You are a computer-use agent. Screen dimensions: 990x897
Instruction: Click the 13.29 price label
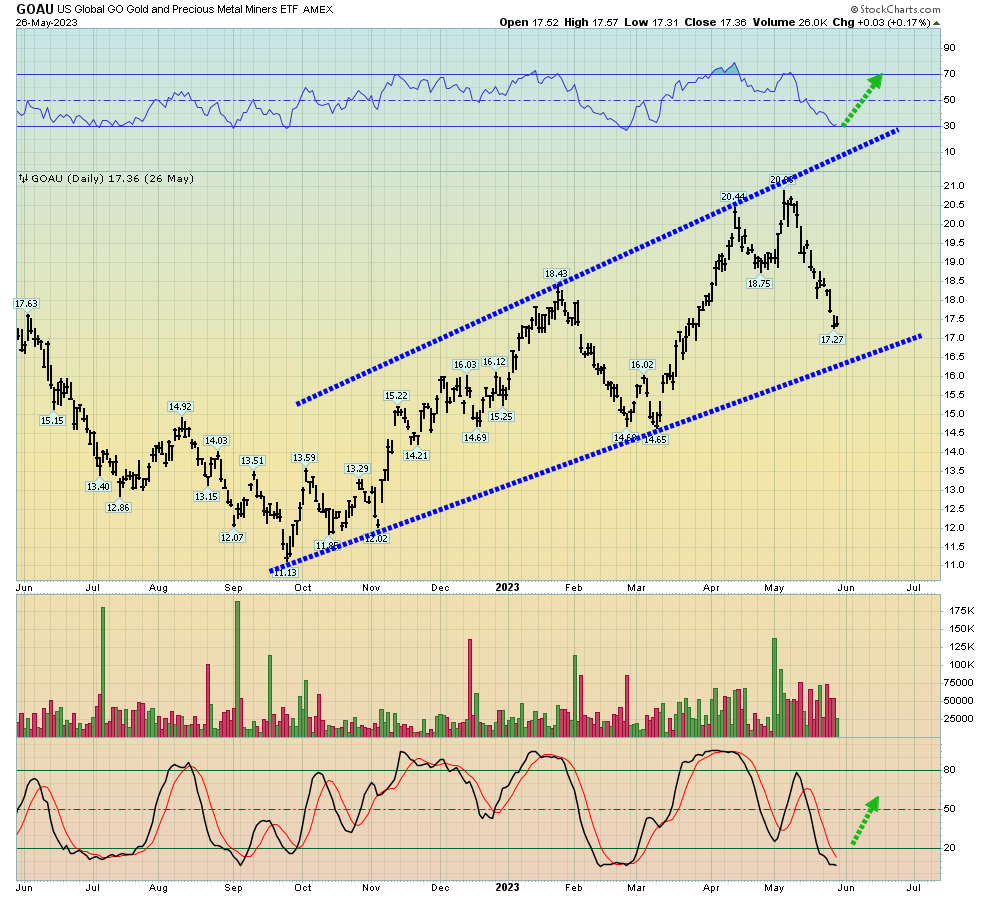(x=357, y=468)
